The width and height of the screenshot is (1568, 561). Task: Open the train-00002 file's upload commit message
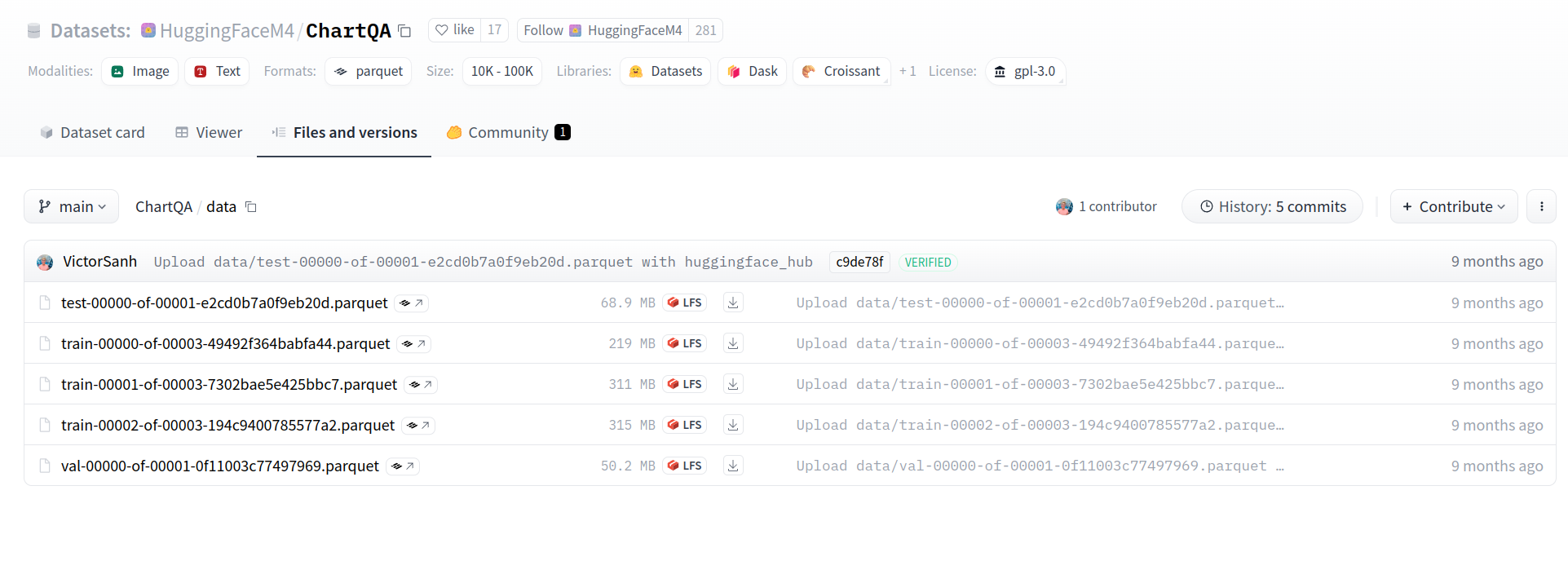pyautogui.click(x=1040, y=425)
